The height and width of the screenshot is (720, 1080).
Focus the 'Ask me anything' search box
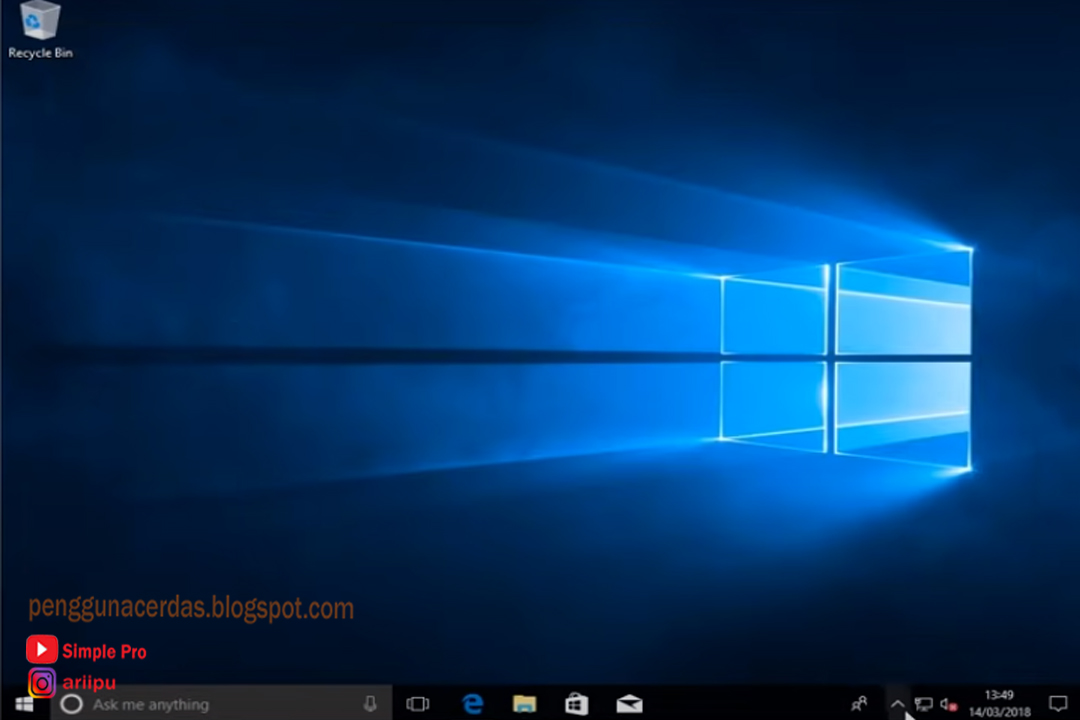[x=222, y=703]
